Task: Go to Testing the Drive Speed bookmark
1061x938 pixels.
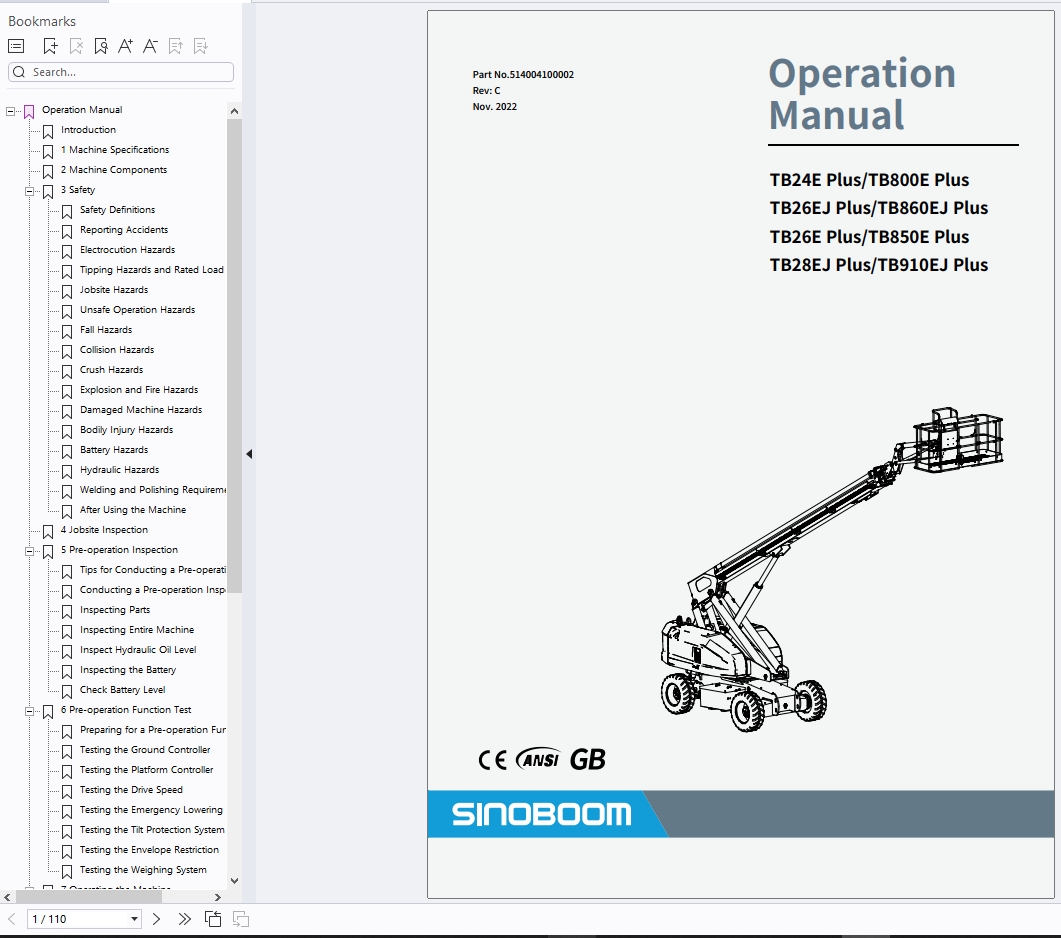Action: click(x=131, y=790)
